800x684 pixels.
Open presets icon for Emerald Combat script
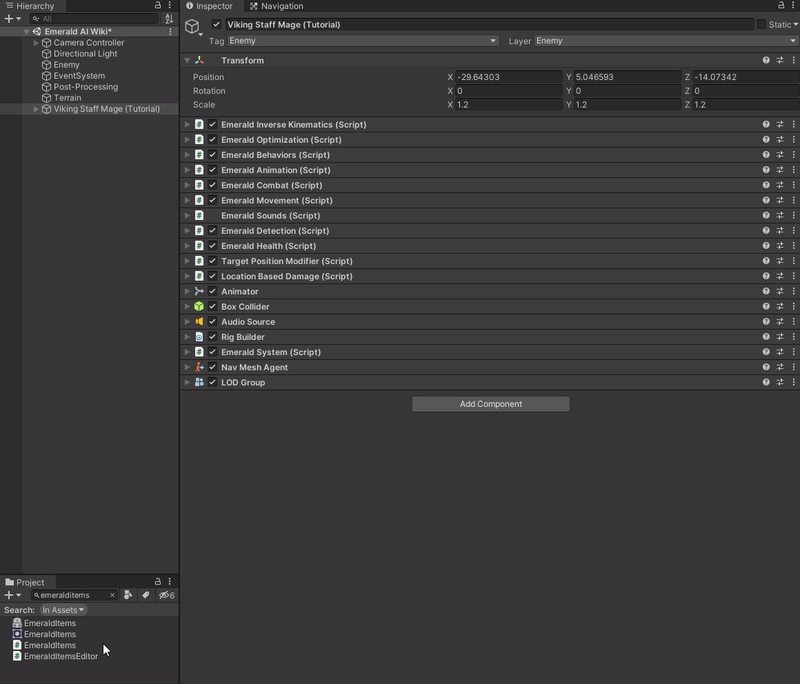[x=780, y=185]
